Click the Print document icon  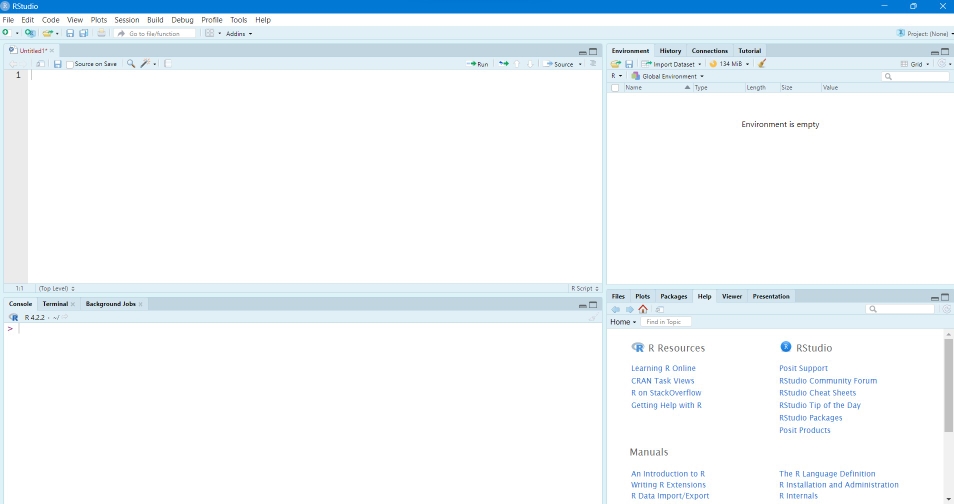click(101, 33)
